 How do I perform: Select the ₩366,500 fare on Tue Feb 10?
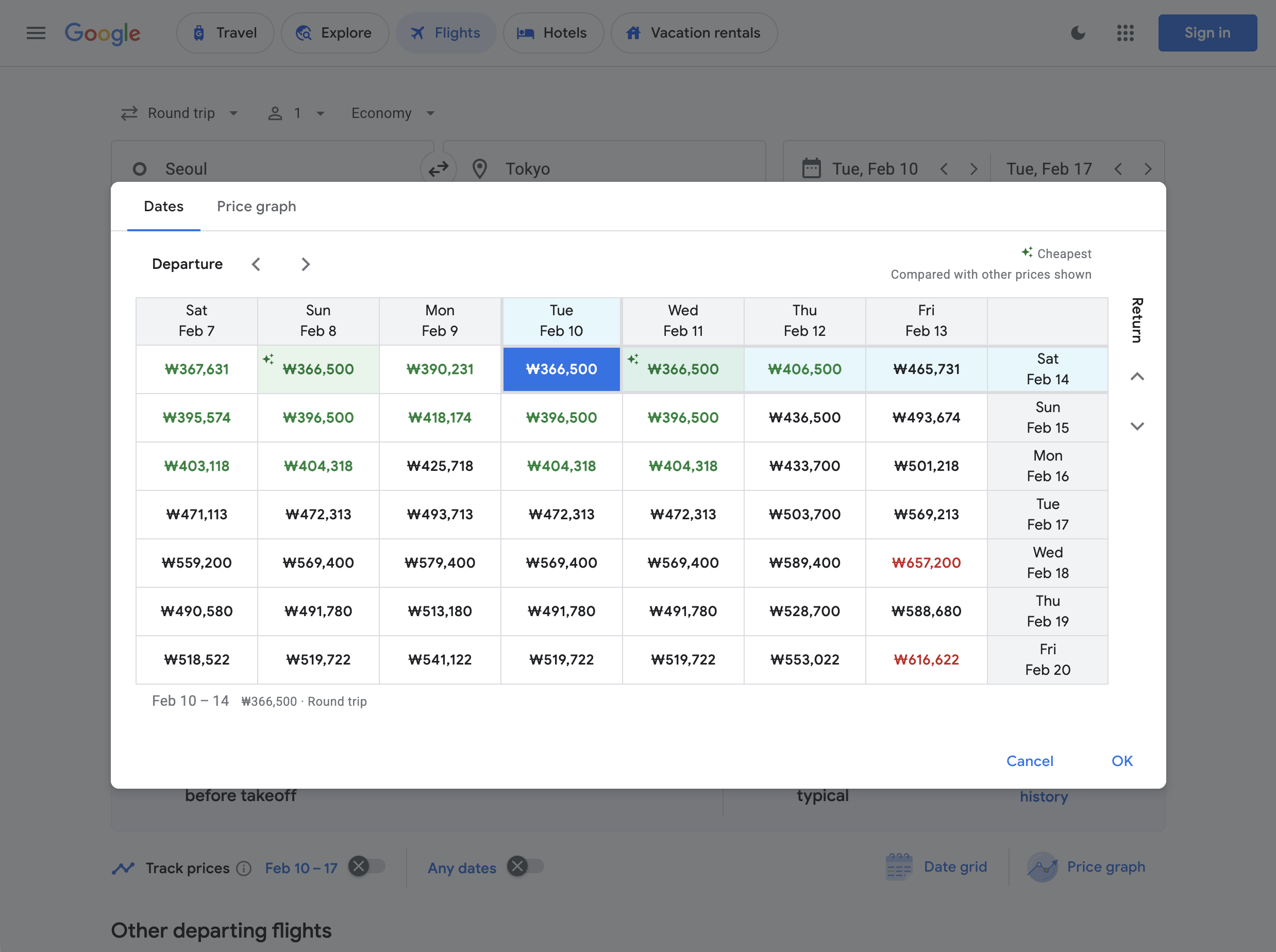click(561, 369)
